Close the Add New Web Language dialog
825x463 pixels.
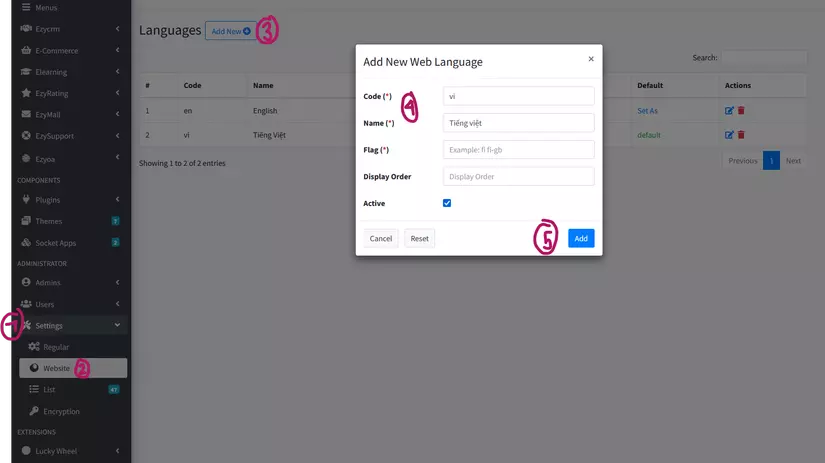click(x=590, y=59)
